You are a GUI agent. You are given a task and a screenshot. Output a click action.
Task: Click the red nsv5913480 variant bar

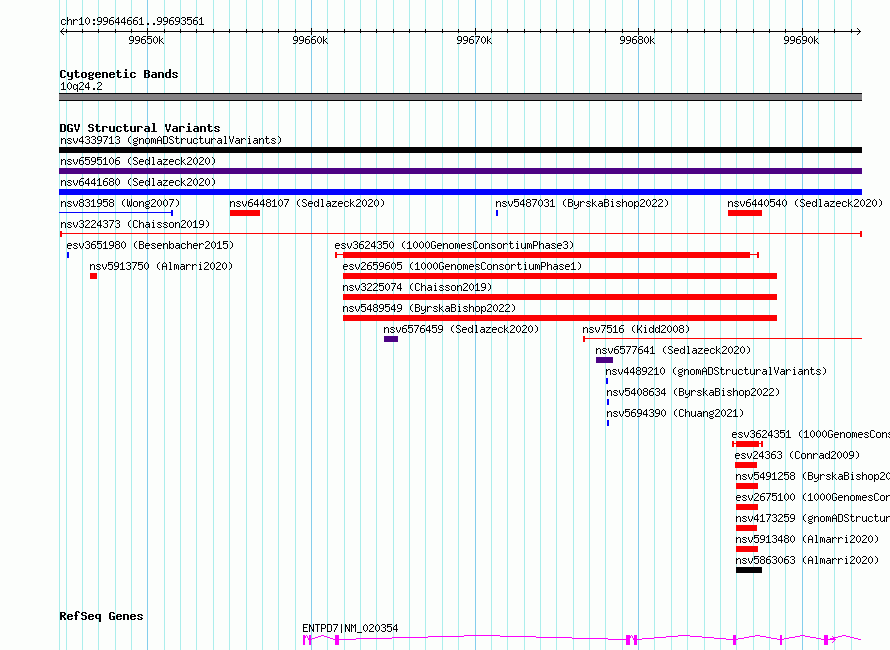tap(747, 549)
